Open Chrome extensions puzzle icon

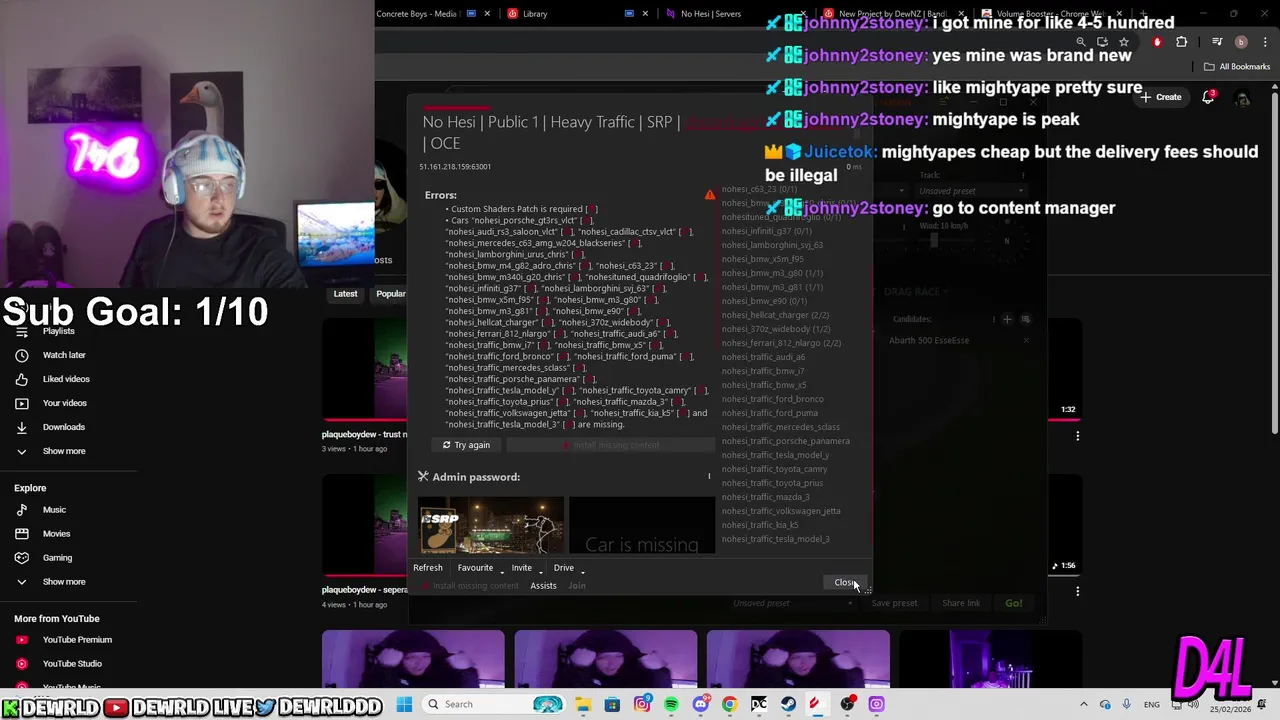1182,42
